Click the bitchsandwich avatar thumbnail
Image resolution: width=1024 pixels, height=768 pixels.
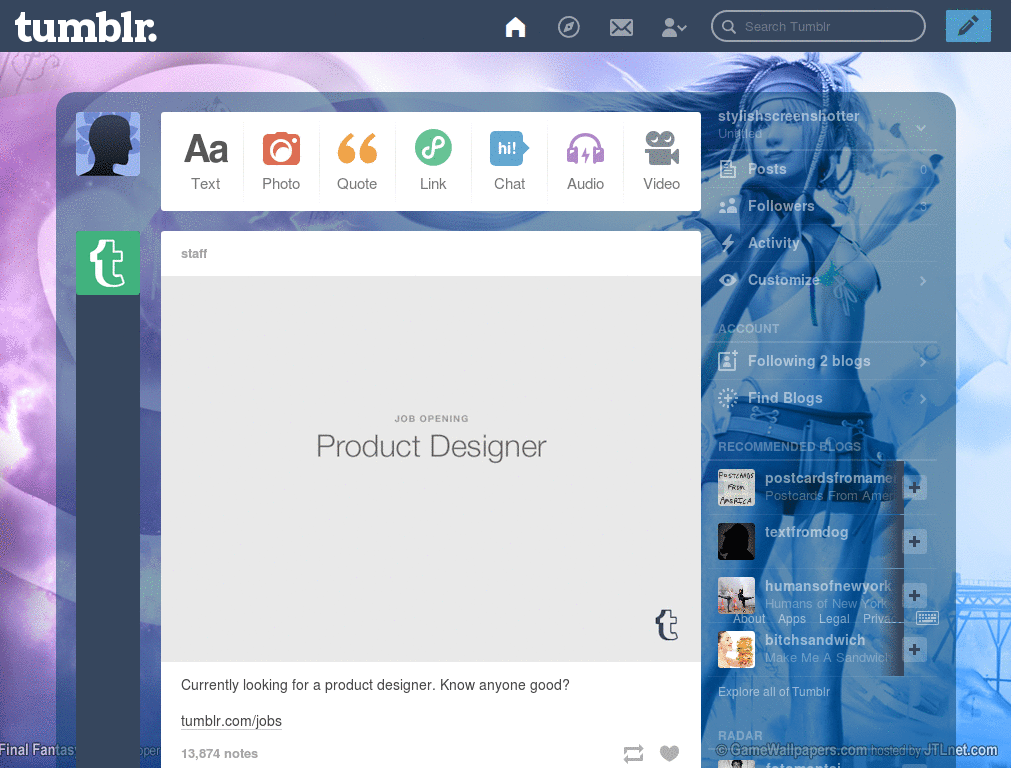pos(736,649)
